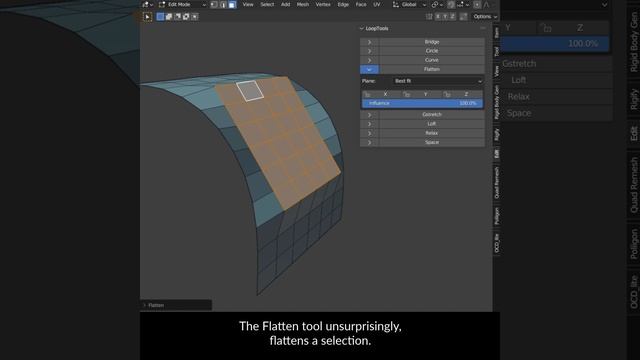Open the Edge menu
Viewport: 640px width, 360px height.
343,4
